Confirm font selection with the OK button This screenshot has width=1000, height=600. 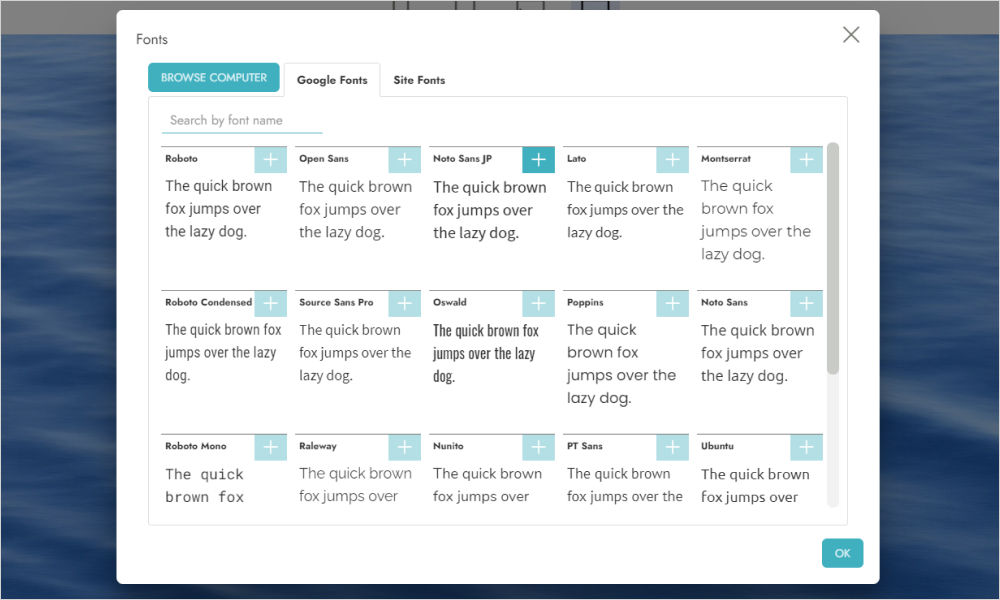[842, 553]
